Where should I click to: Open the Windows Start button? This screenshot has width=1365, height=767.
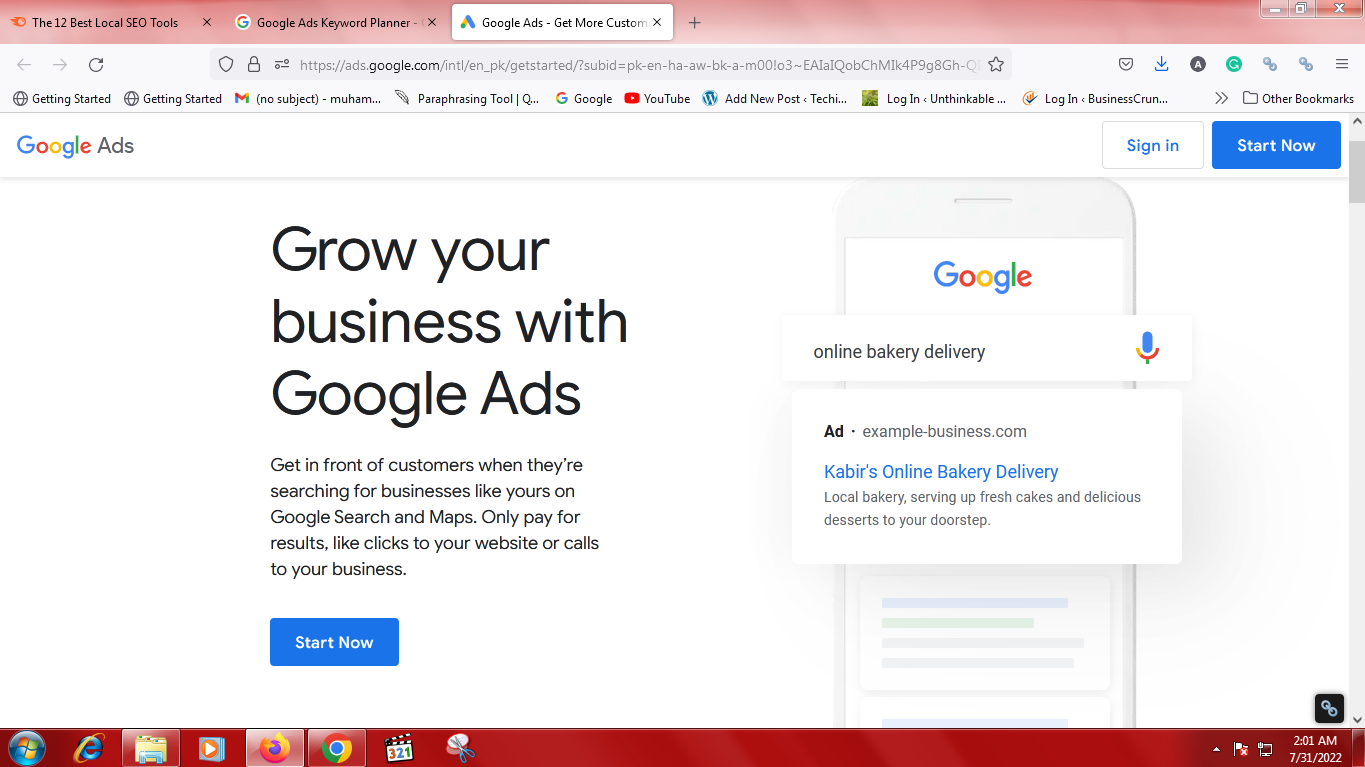coord(26,748)
